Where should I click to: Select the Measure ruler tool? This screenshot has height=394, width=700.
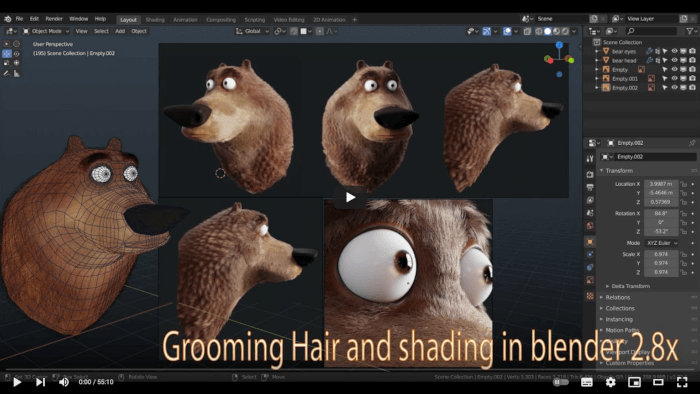click(17, 73)
